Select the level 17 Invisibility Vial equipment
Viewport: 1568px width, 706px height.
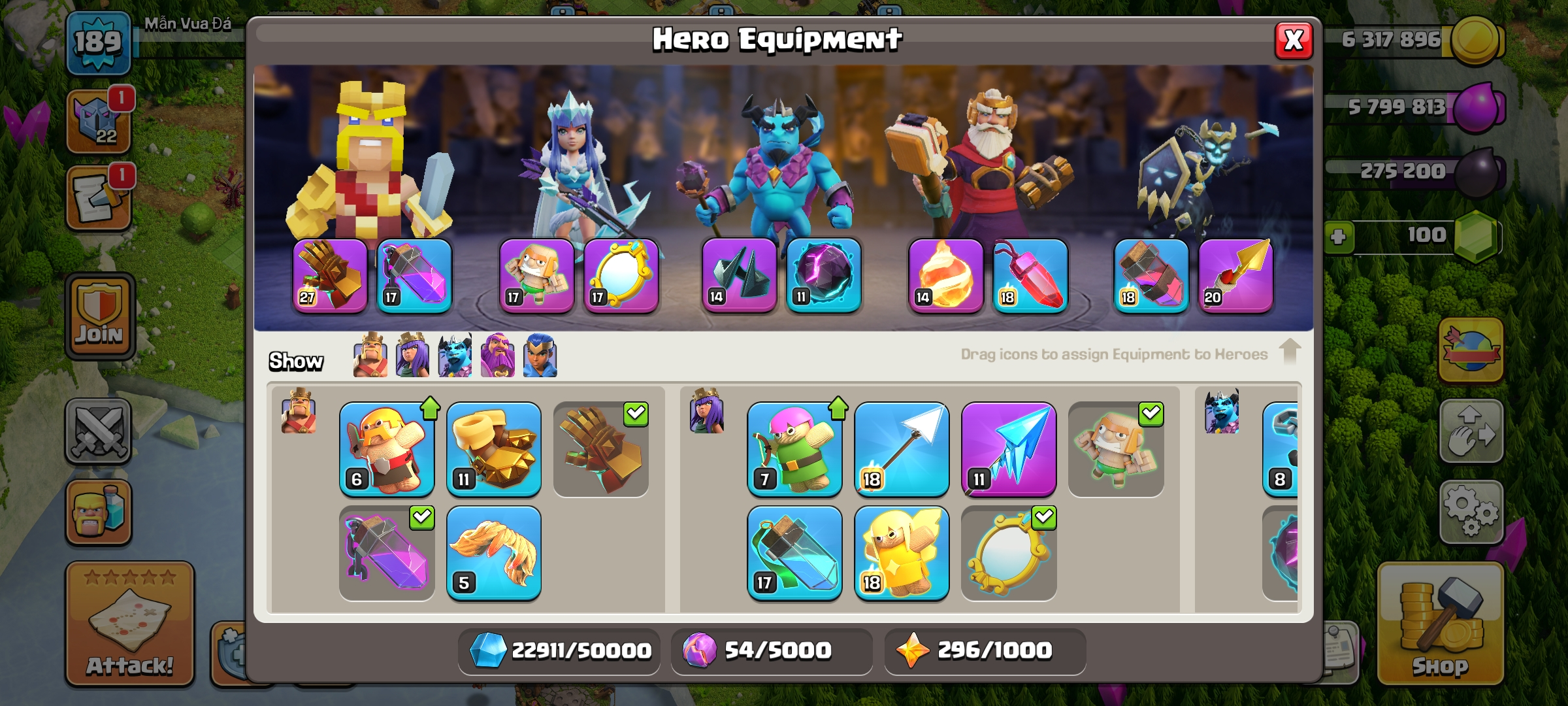coord(794,553)
